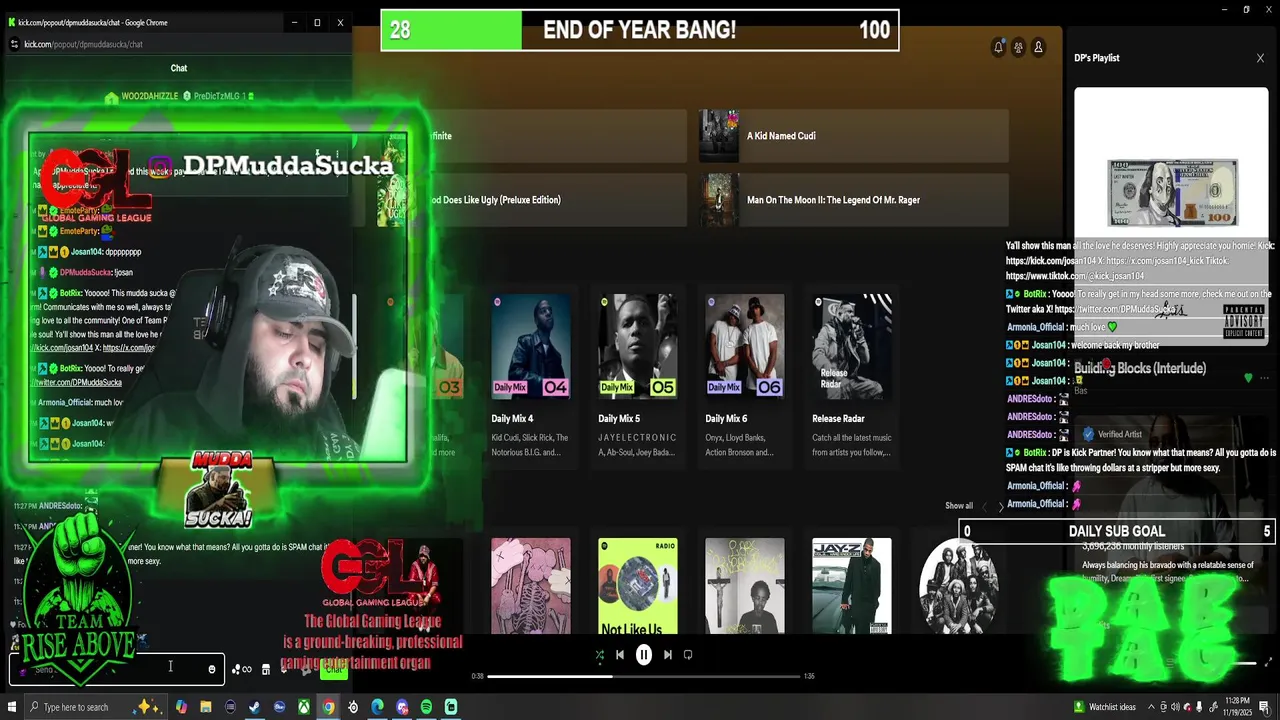The height and width of the screenshot is (720, 1280).
Task: Open A Kid Named Cudi album tile
Action: coord(853,136)
